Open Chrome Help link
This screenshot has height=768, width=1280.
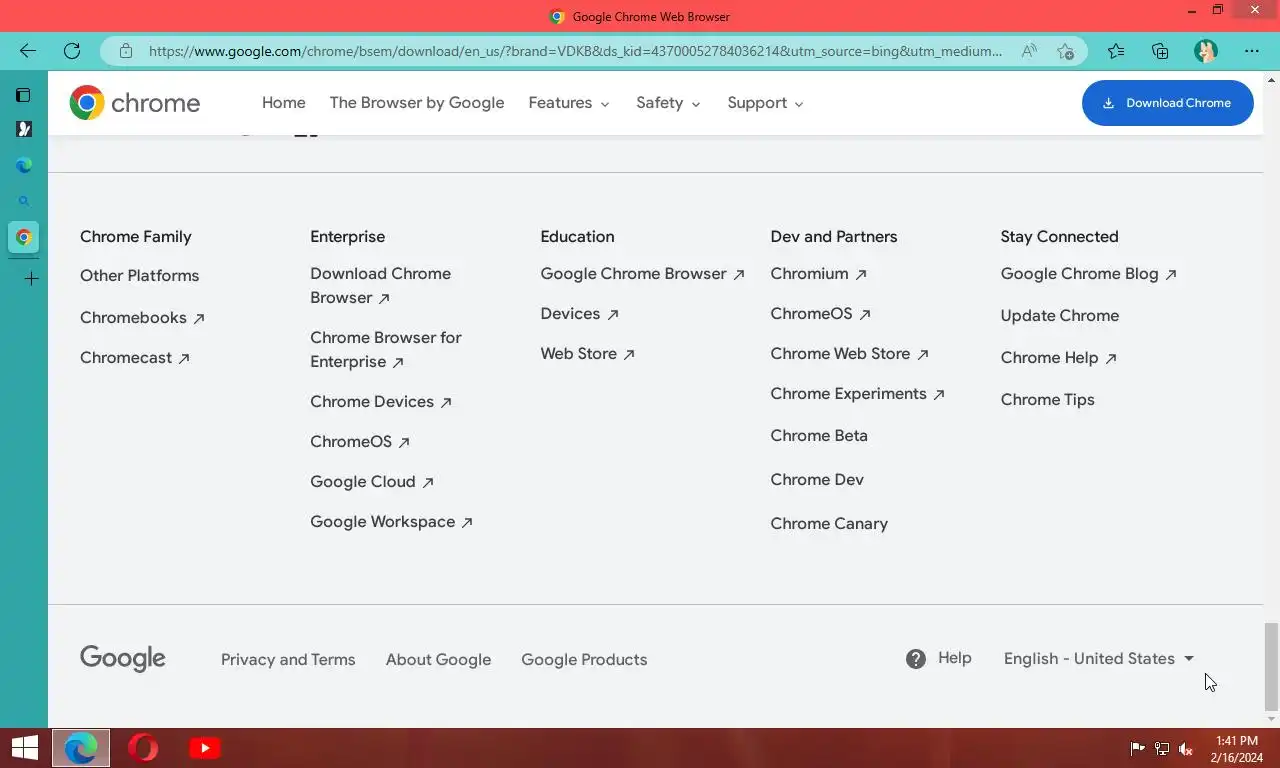click(1058, 358)
